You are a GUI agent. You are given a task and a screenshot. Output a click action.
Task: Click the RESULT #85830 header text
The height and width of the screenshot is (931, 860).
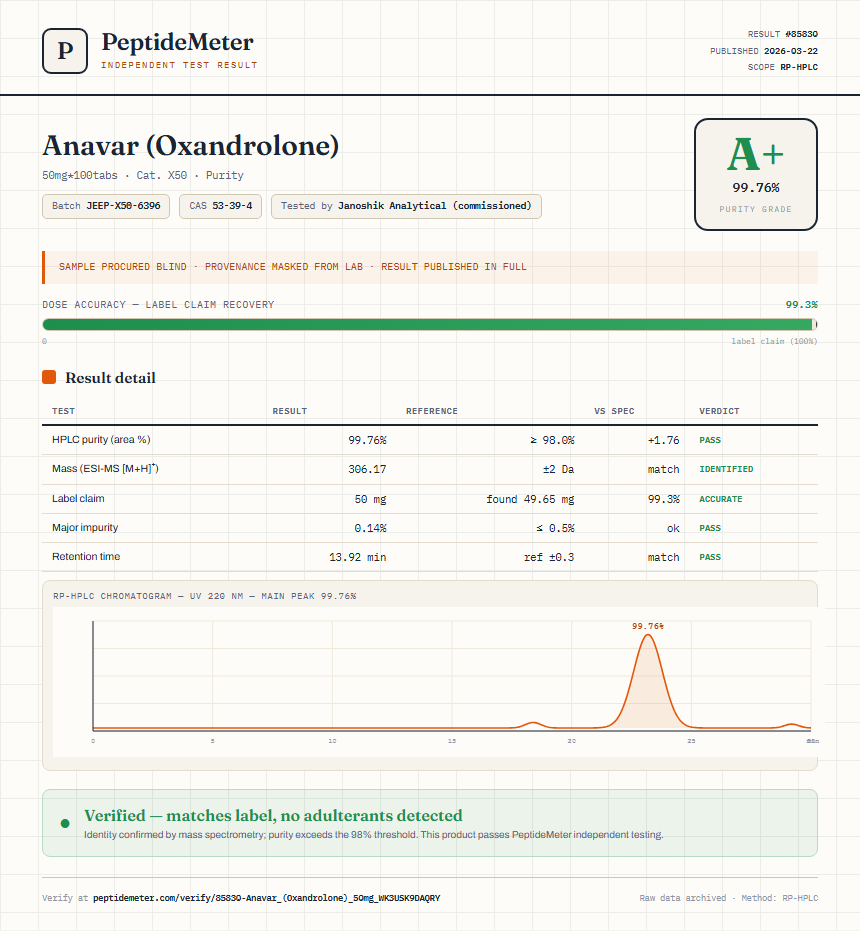coord(782,34)
